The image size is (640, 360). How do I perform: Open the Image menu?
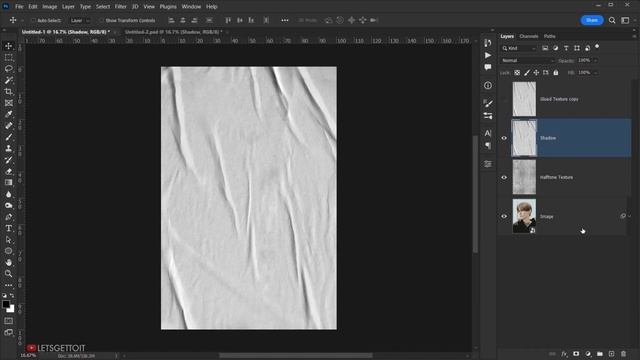50,7
